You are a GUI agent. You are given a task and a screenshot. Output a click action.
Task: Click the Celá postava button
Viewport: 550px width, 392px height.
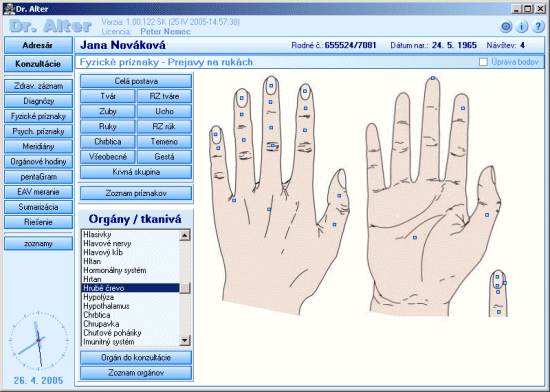point(136,81)
